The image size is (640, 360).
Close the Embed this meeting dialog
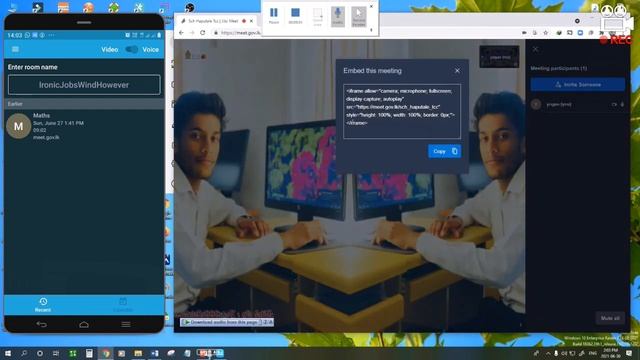click(457, 71)
